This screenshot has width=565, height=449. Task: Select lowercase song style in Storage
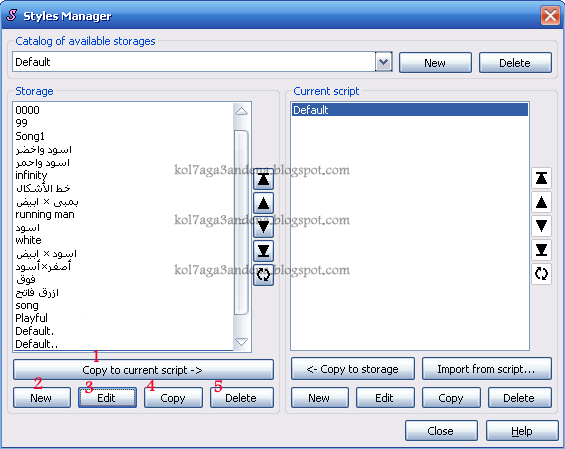[x=123, y=305]
